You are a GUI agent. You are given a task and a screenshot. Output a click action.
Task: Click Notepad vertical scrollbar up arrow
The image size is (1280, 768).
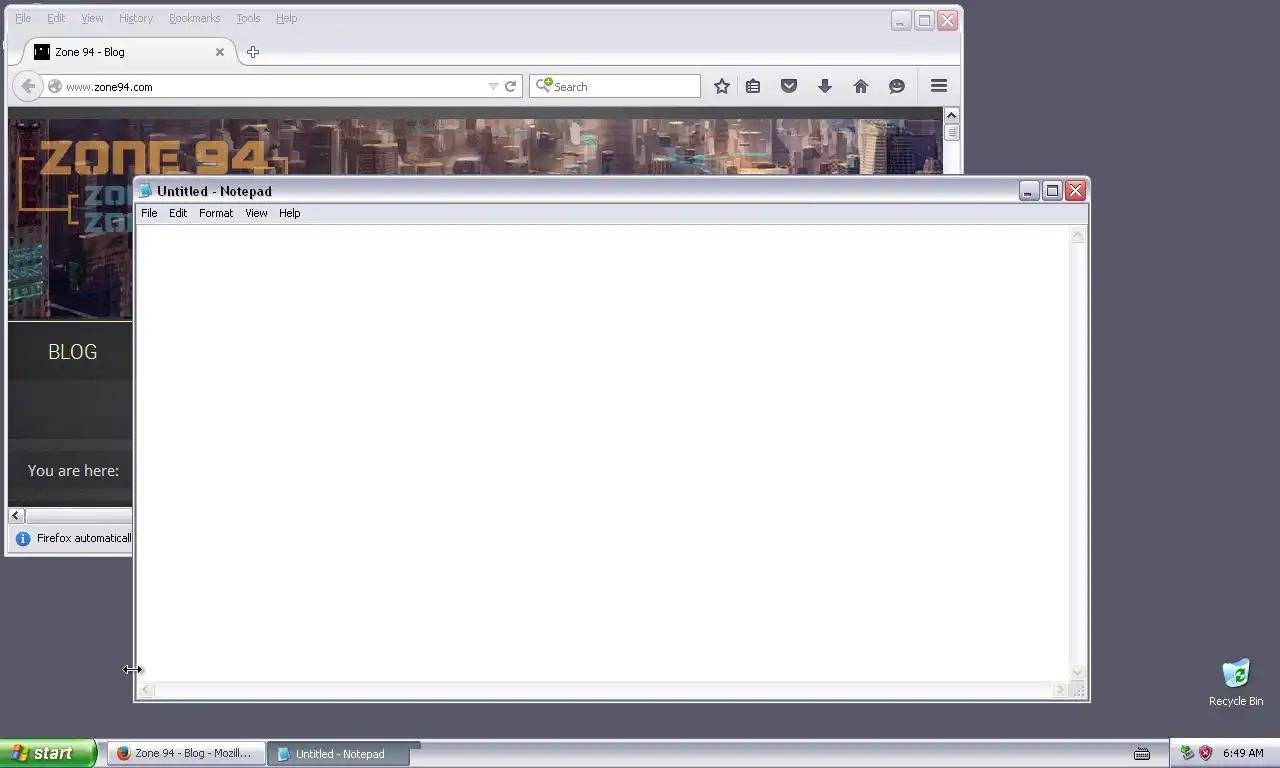[1078, 235]
